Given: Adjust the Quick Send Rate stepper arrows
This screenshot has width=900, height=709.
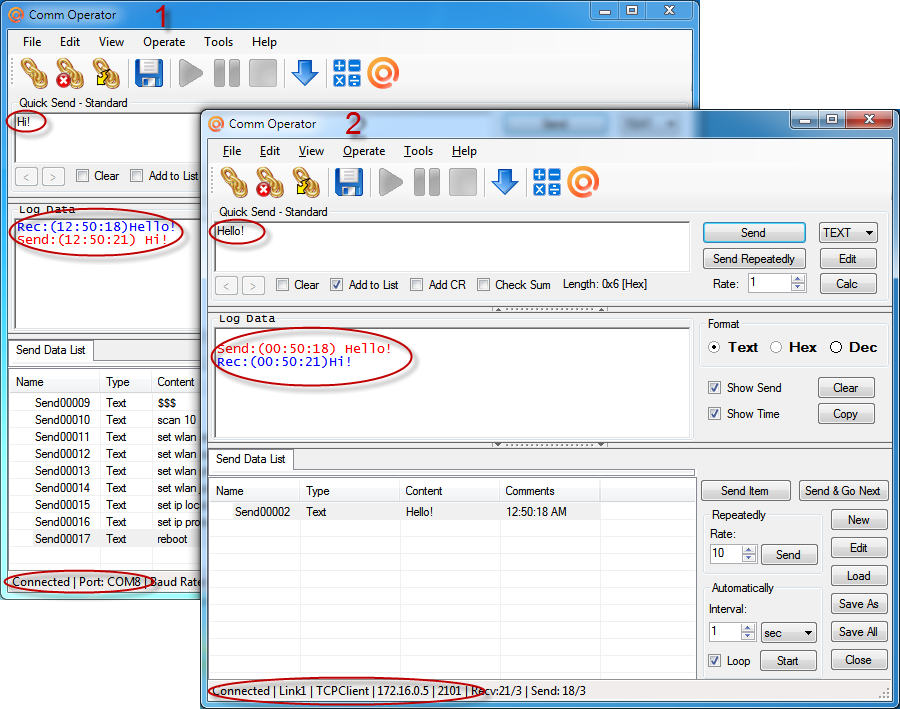Looking at the screenshot, I should click(x=798, y=283).
